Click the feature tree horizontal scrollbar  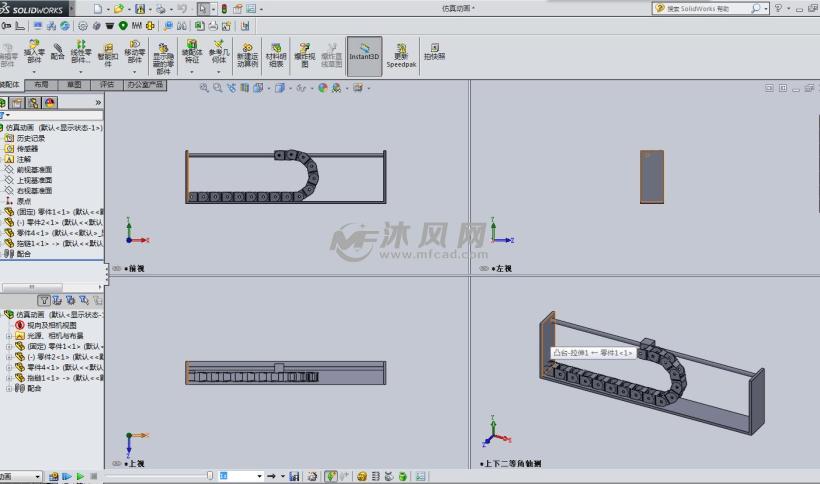(x=32, y=287)
